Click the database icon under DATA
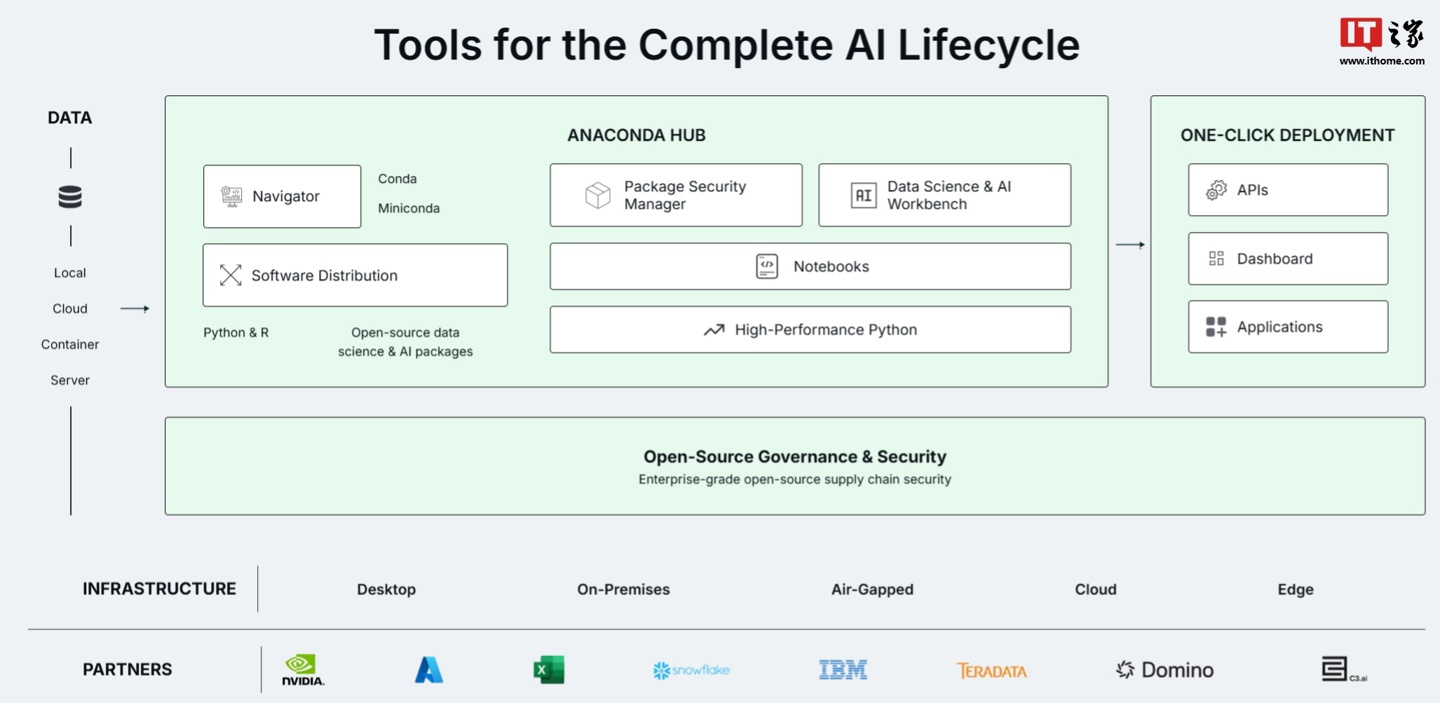 (69, 196)
